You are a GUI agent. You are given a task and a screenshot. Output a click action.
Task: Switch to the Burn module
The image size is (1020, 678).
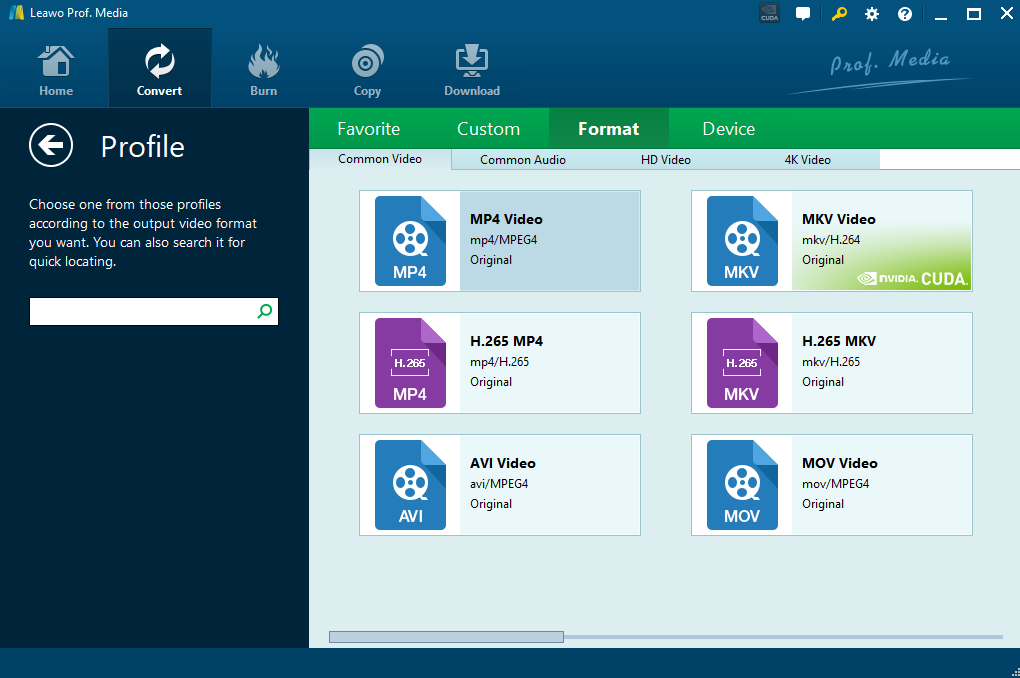coord(263,69)
